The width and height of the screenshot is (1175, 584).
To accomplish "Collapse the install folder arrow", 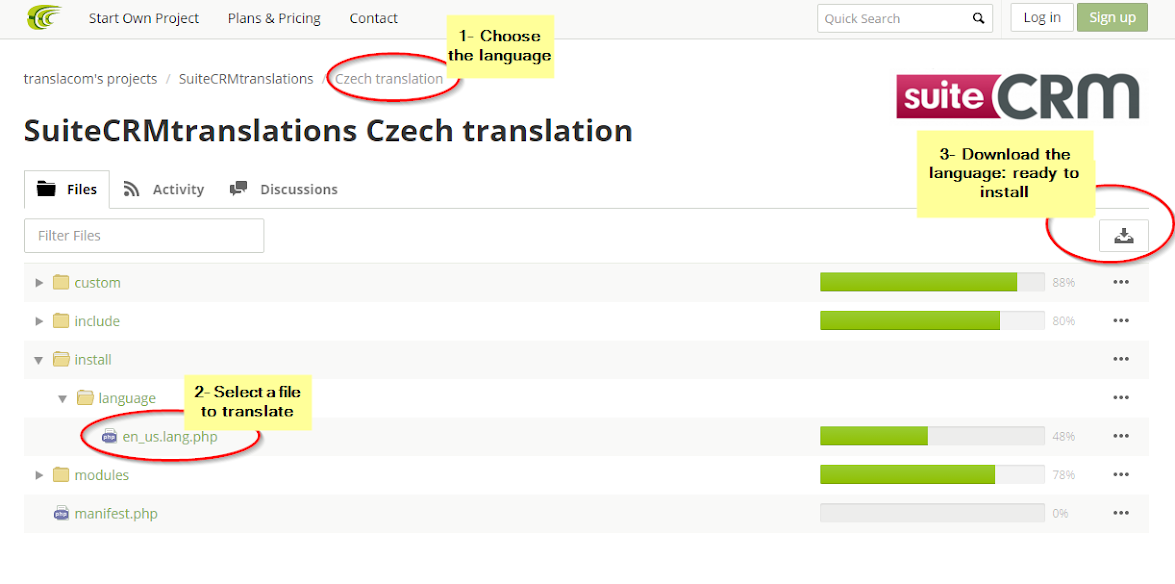I will click(39, 360).
